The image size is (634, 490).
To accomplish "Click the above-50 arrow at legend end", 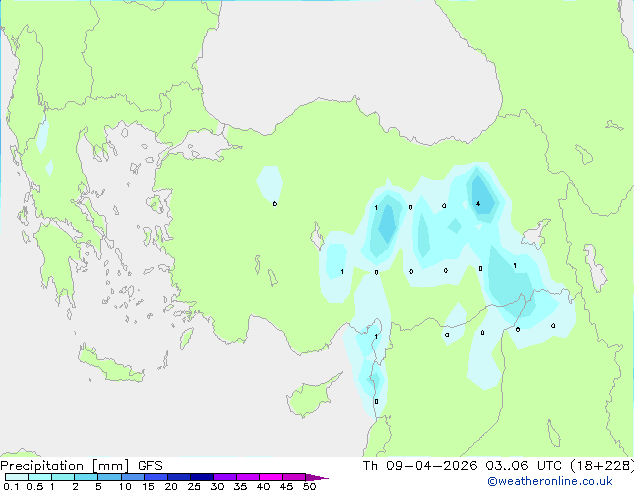I will [317, 477].
